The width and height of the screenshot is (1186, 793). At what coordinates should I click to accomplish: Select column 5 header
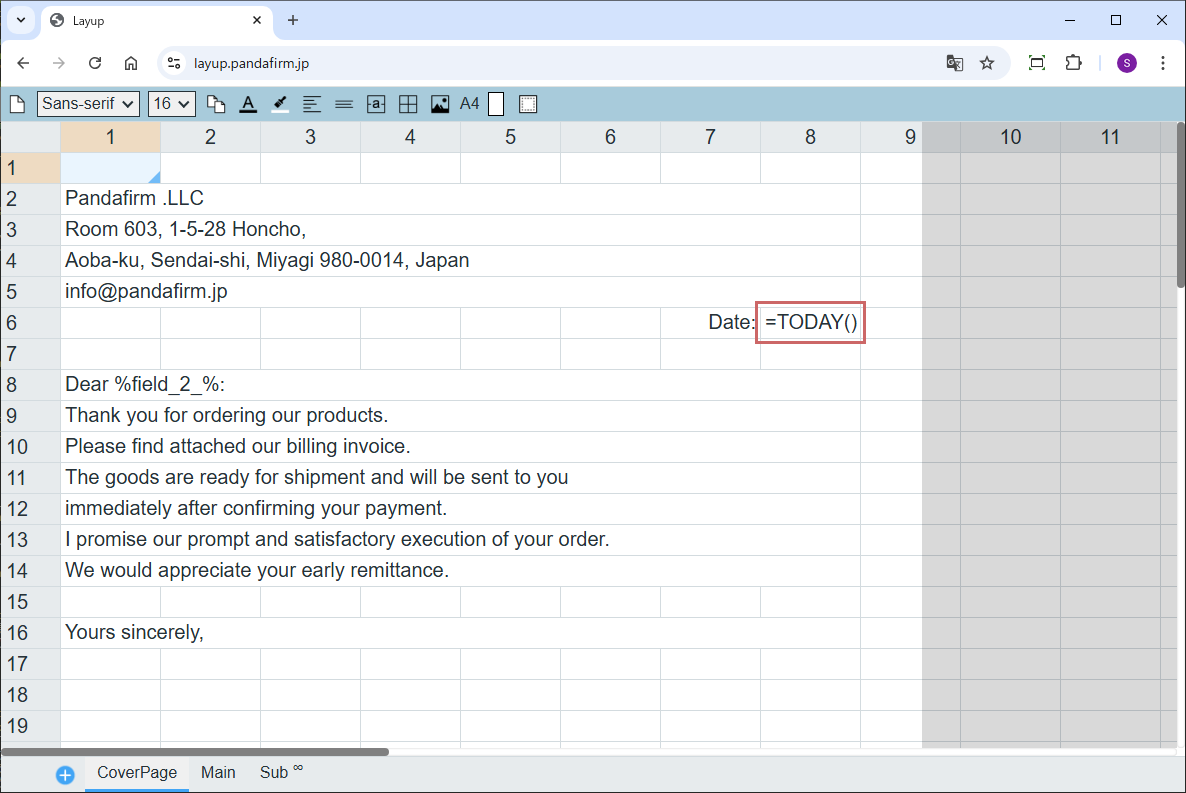tap(510, 137)
